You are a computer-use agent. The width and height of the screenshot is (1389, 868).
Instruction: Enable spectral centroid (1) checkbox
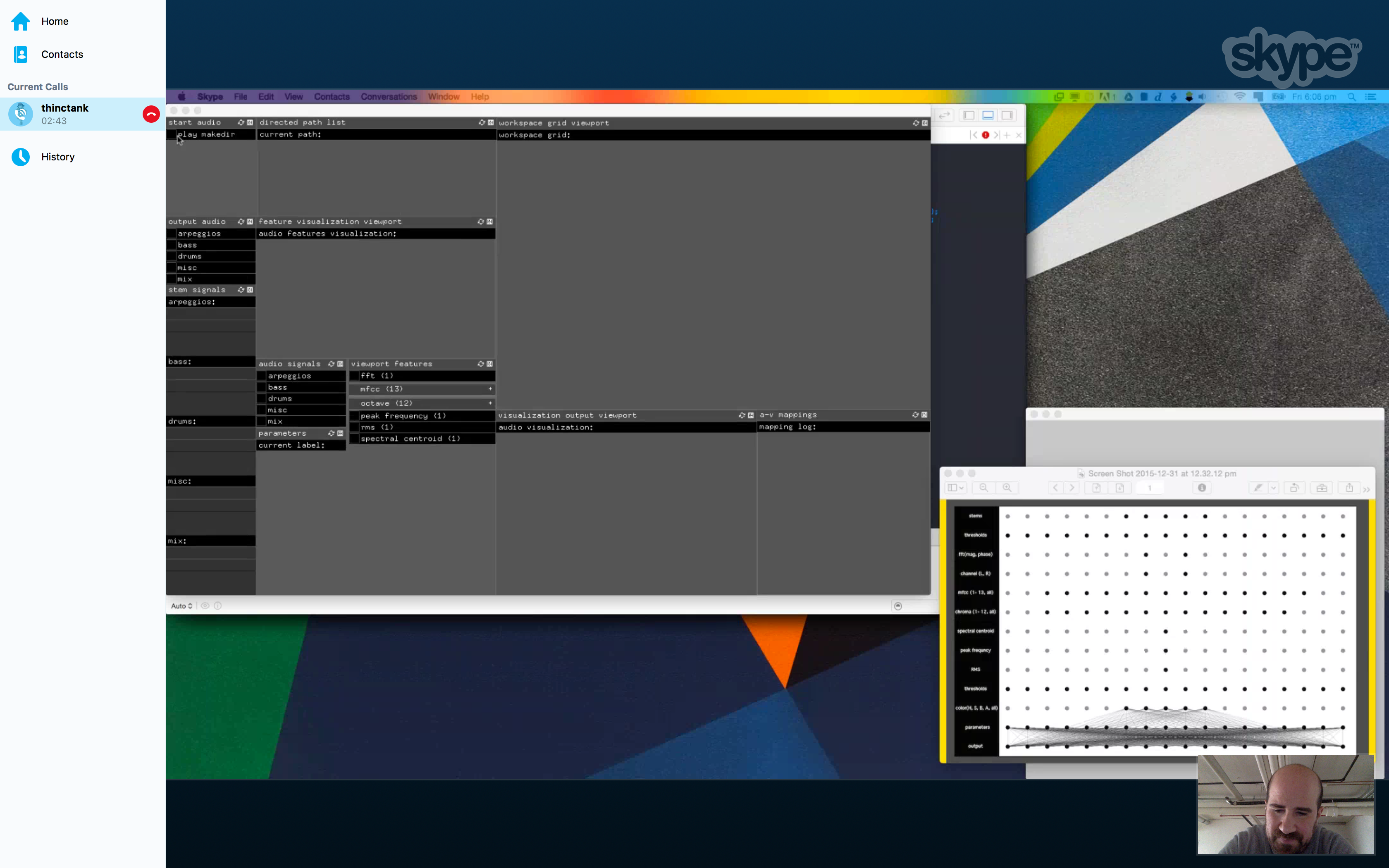tap(355, 439)
